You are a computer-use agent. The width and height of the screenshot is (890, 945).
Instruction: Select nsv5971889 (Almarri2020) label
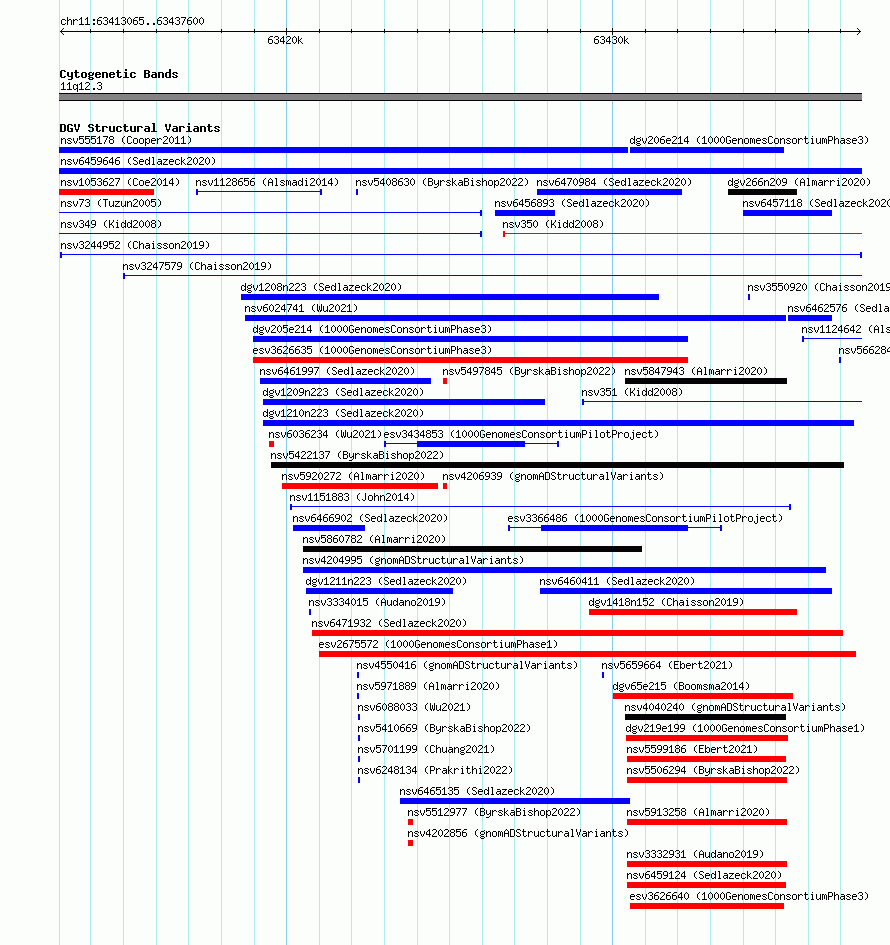428,686
